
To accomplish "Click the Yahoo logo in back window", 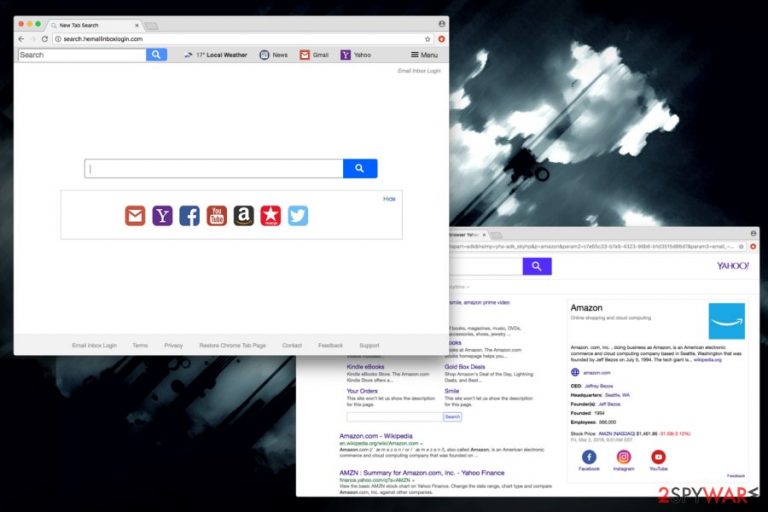I will click(733, 266).
